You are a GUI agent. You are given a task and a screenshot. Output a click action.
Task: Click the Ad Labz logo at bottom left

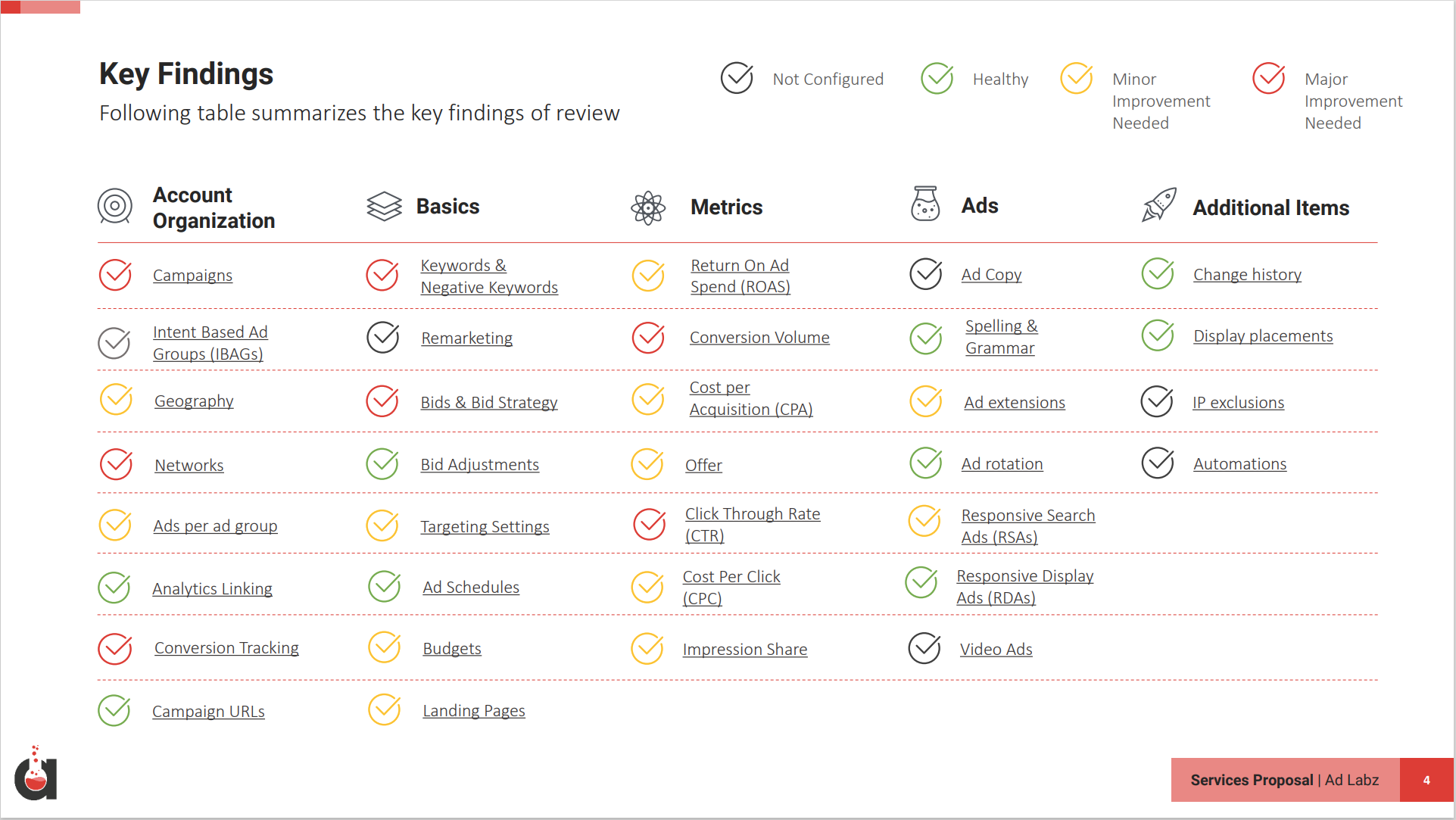pyautogui.click(x=36, y=774)
